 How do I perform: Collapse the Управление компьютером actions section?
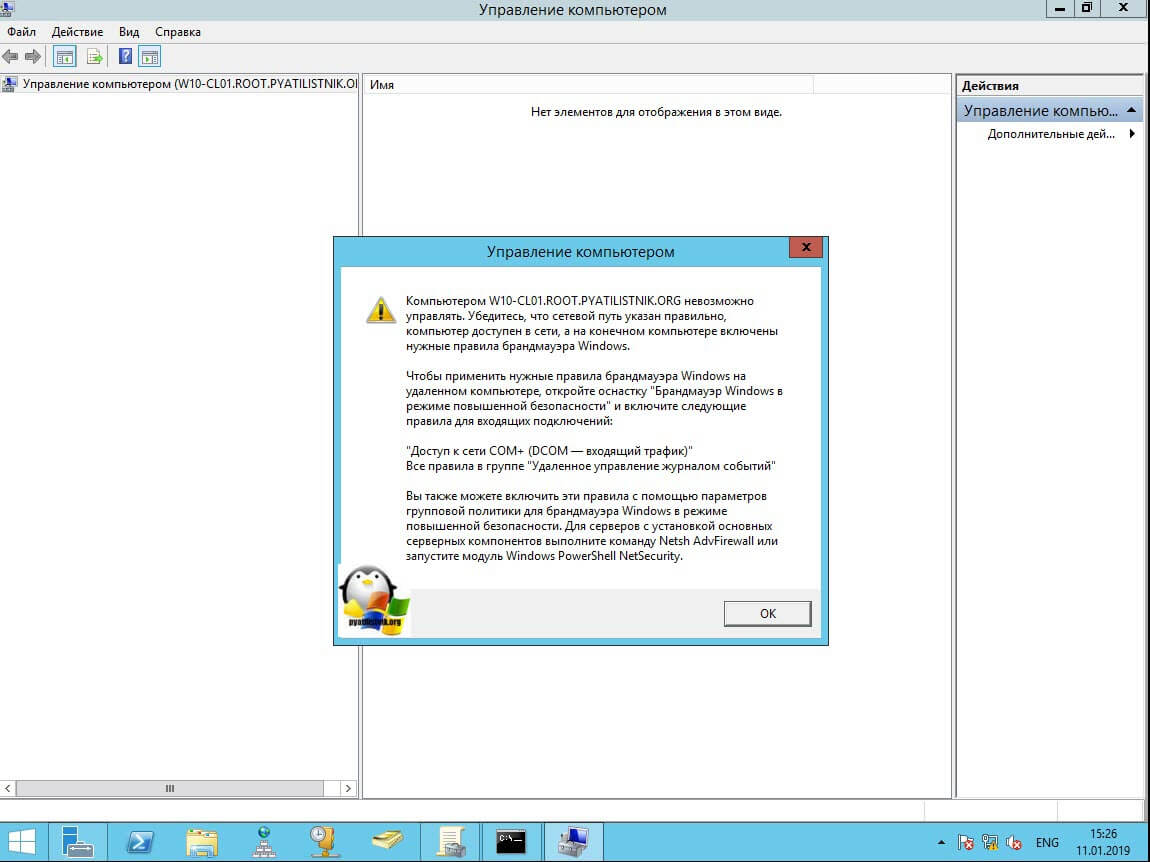pos(1131,110)
